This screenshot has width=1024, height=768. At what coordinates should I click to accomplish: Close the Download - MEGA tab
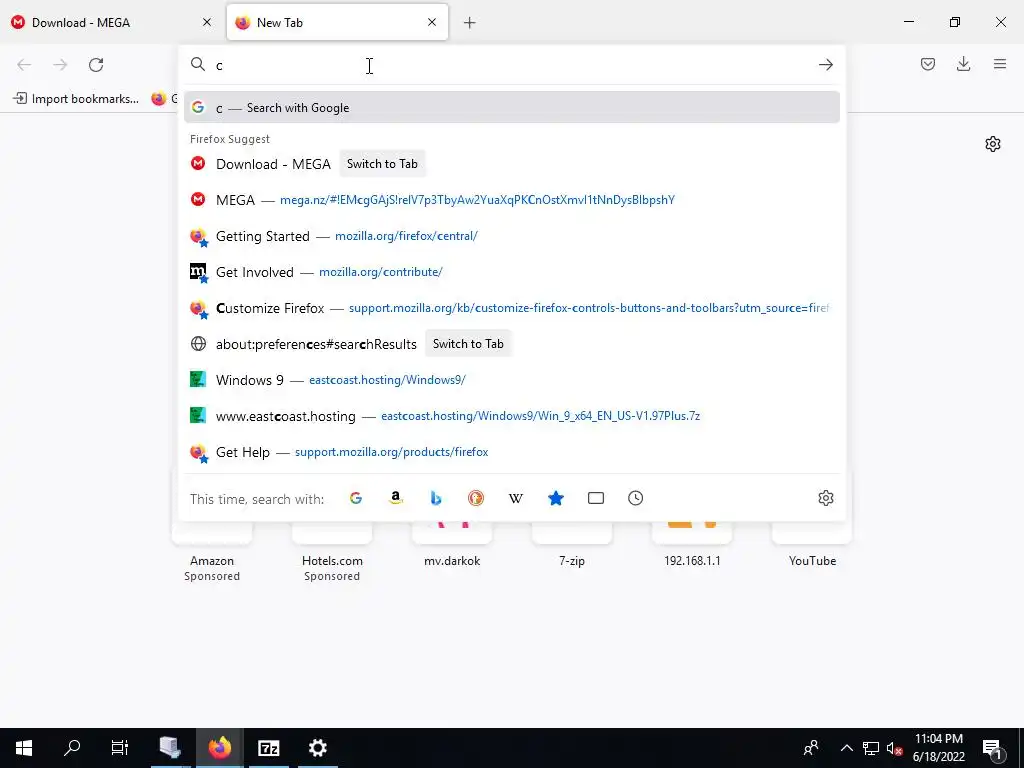(x=207, y=22)
